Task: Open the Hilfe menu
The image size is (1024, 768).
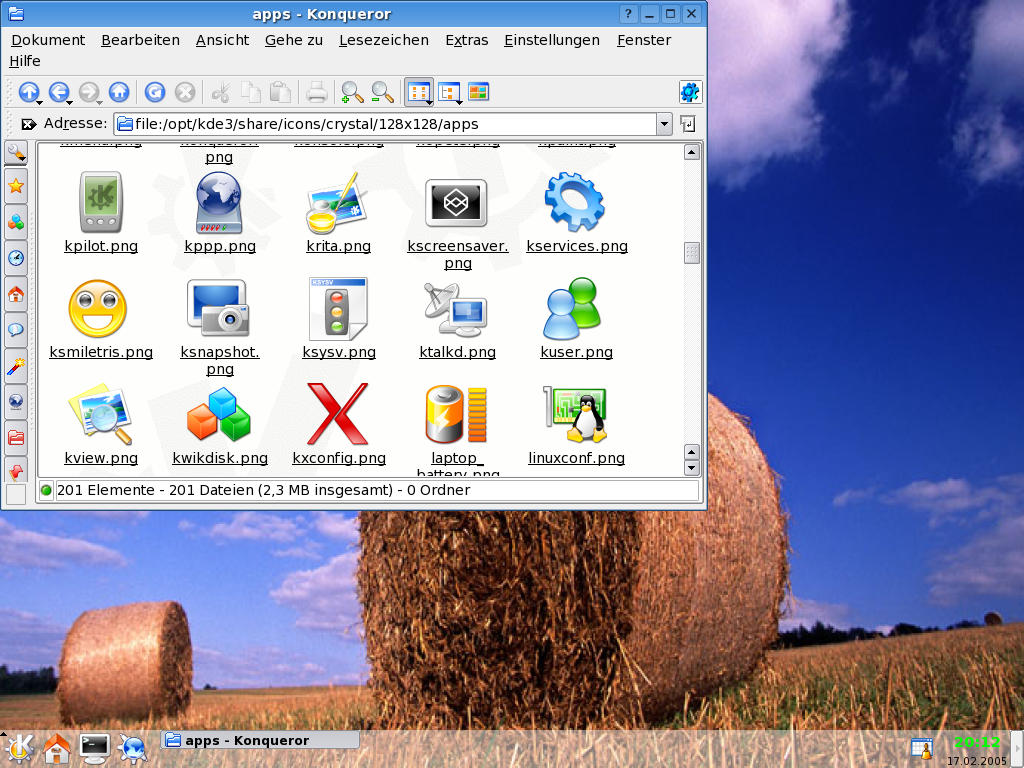Action: [25, 61]
